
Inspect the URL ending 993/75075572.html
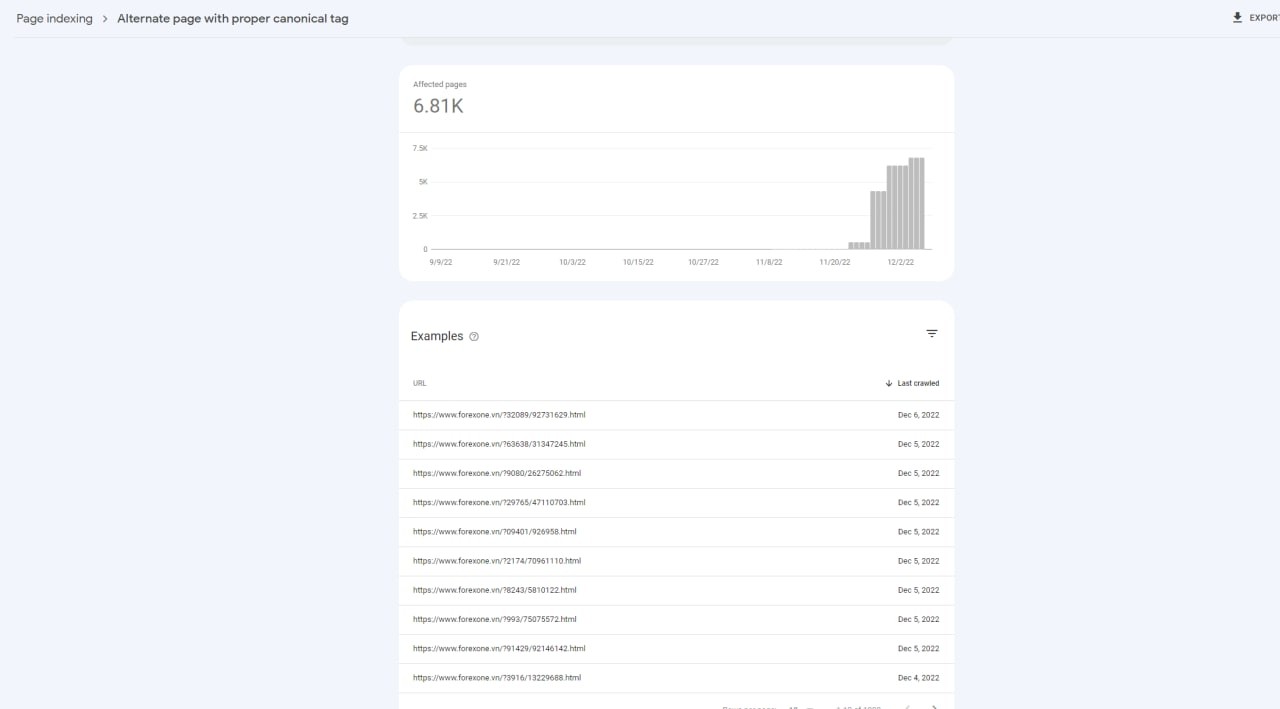tap(495, 619)
